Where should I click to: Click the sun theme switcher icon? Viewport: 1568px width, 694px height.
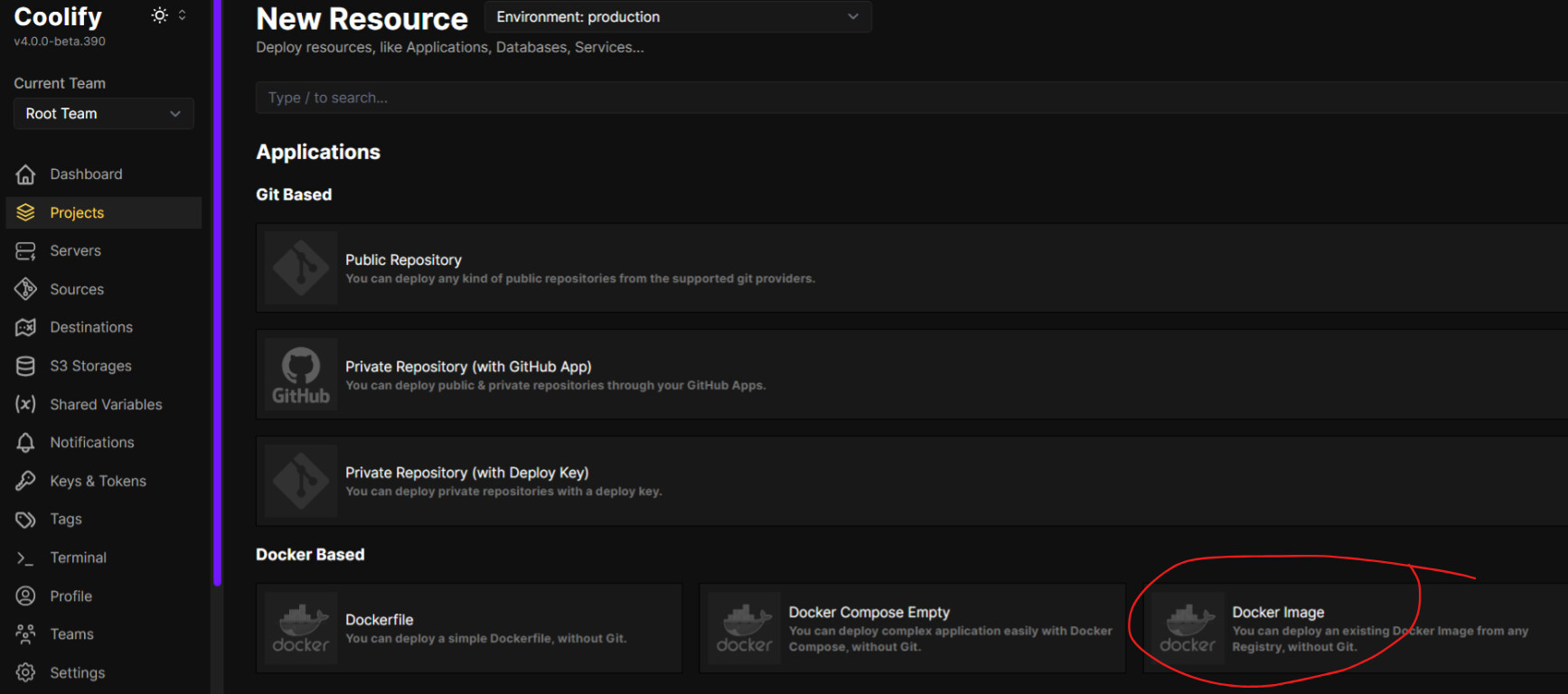pyautogui.click(x=159, y=15)
